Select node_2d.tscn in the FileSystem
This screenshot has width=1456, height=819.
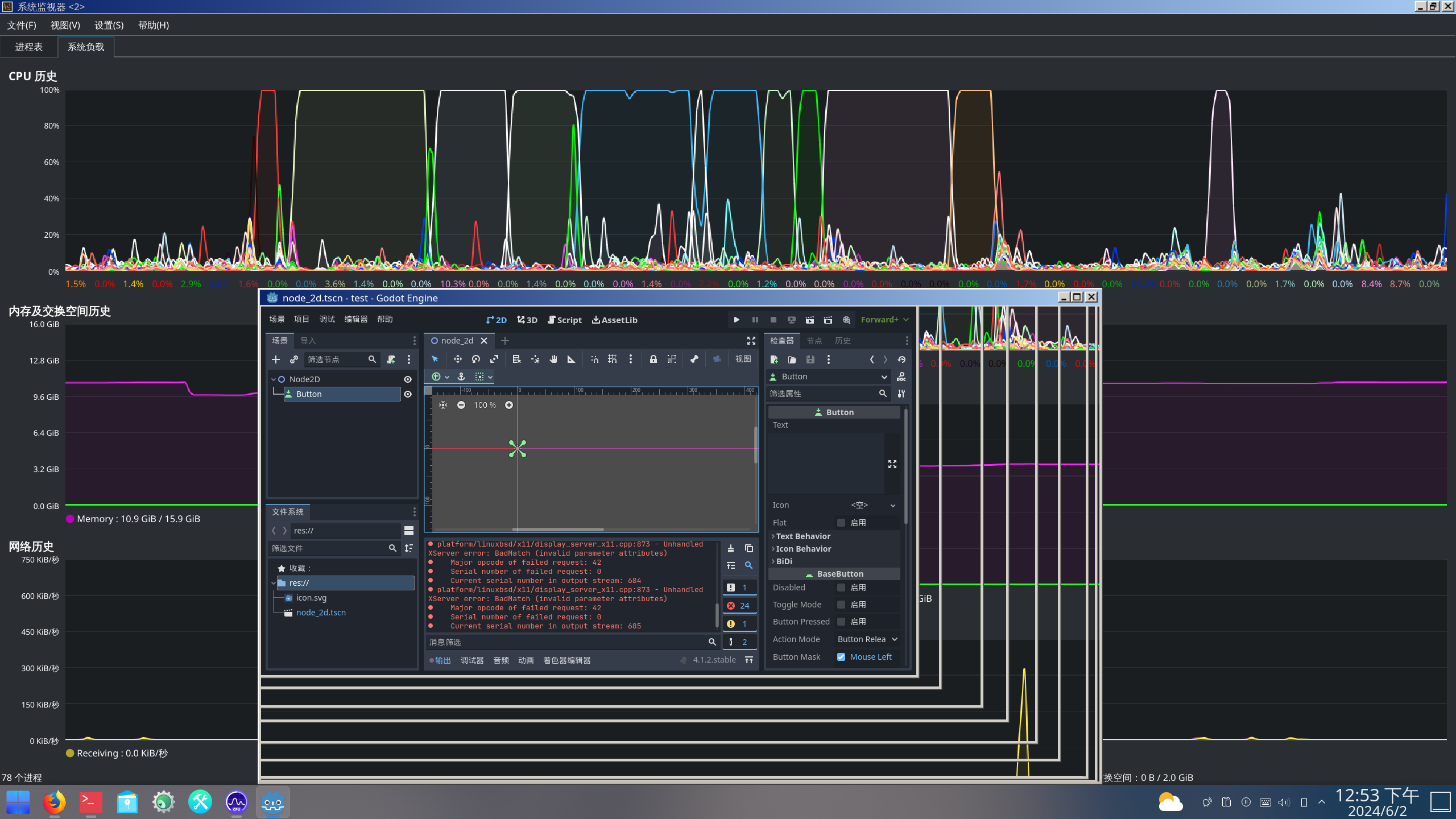coord(321,613)
